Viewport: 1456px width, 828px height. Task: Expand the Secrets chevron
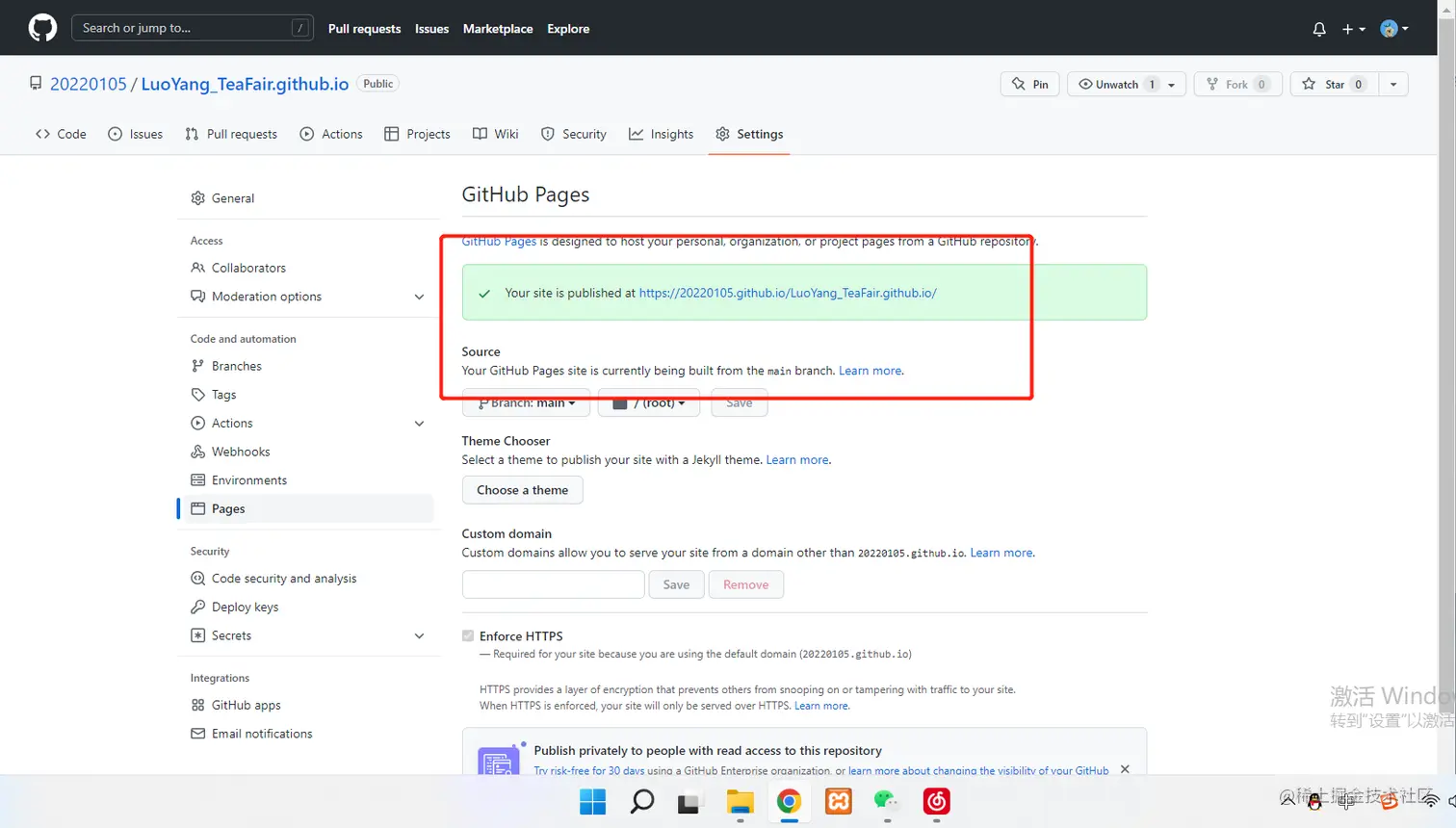coord(419,635)
